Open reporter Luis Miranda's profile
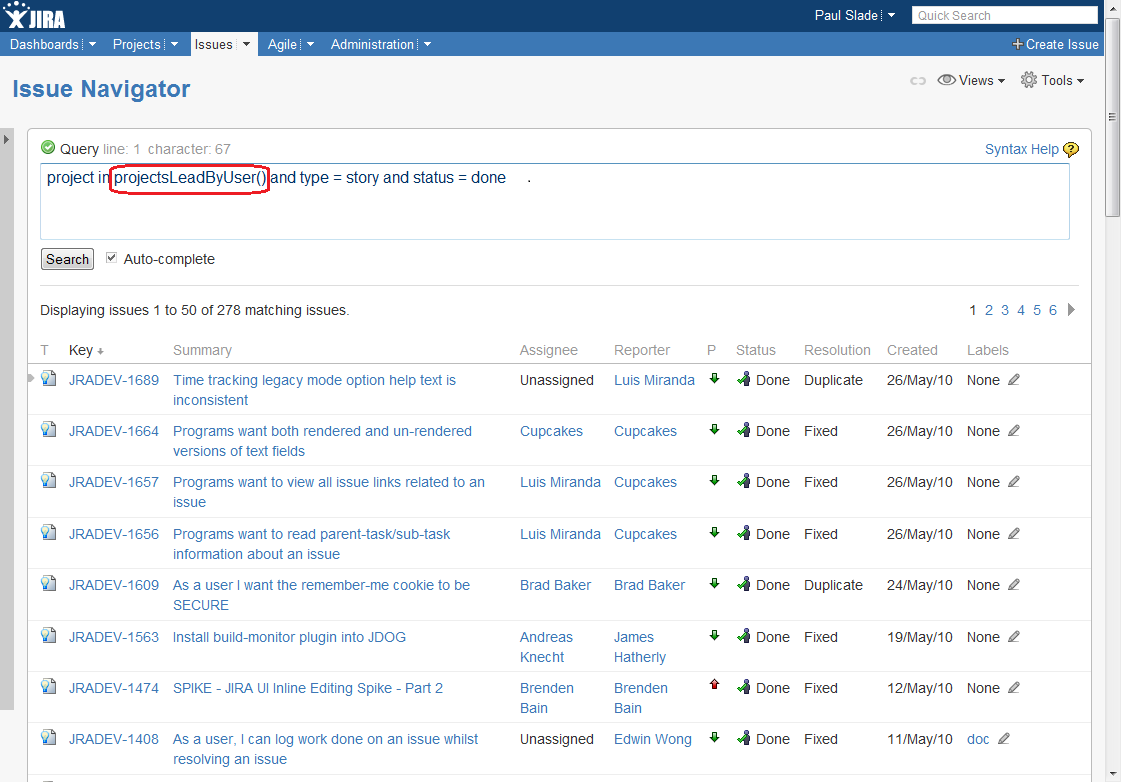Viewport: 1121px width, 782px height. tap(654, 380)
